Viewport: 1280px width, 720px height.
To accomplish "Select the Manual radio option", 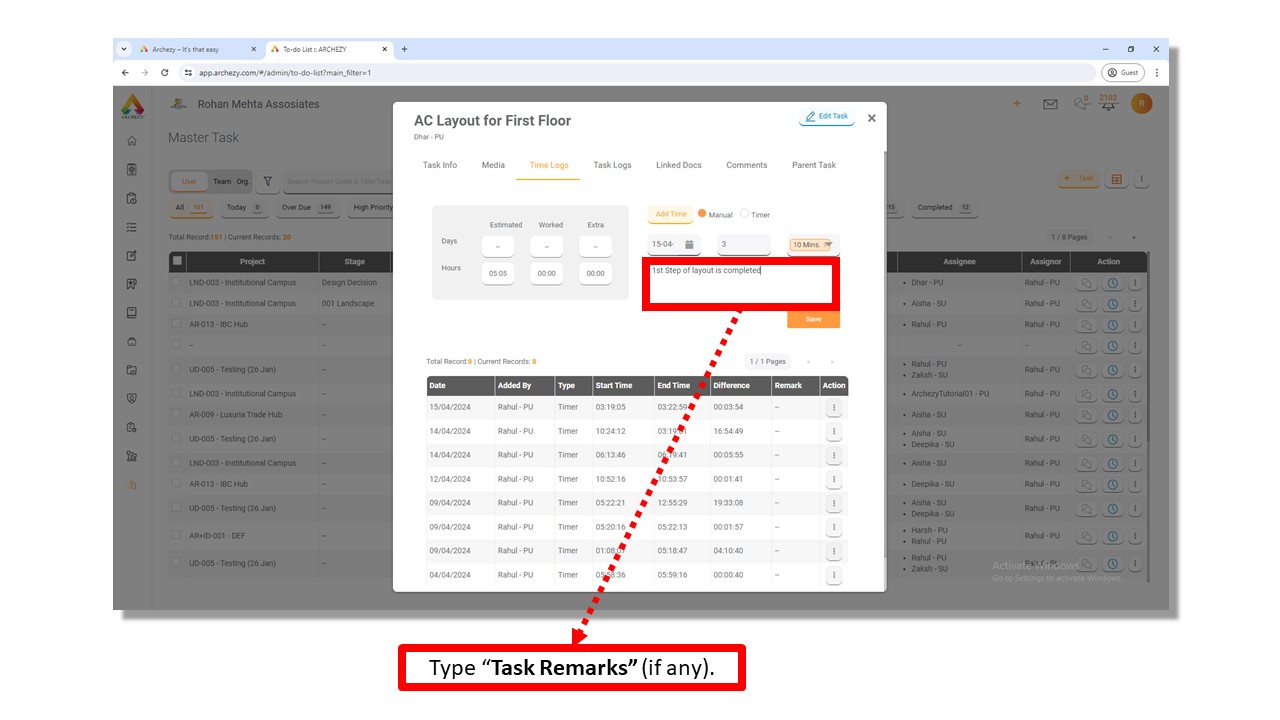I will coord(702,214).
